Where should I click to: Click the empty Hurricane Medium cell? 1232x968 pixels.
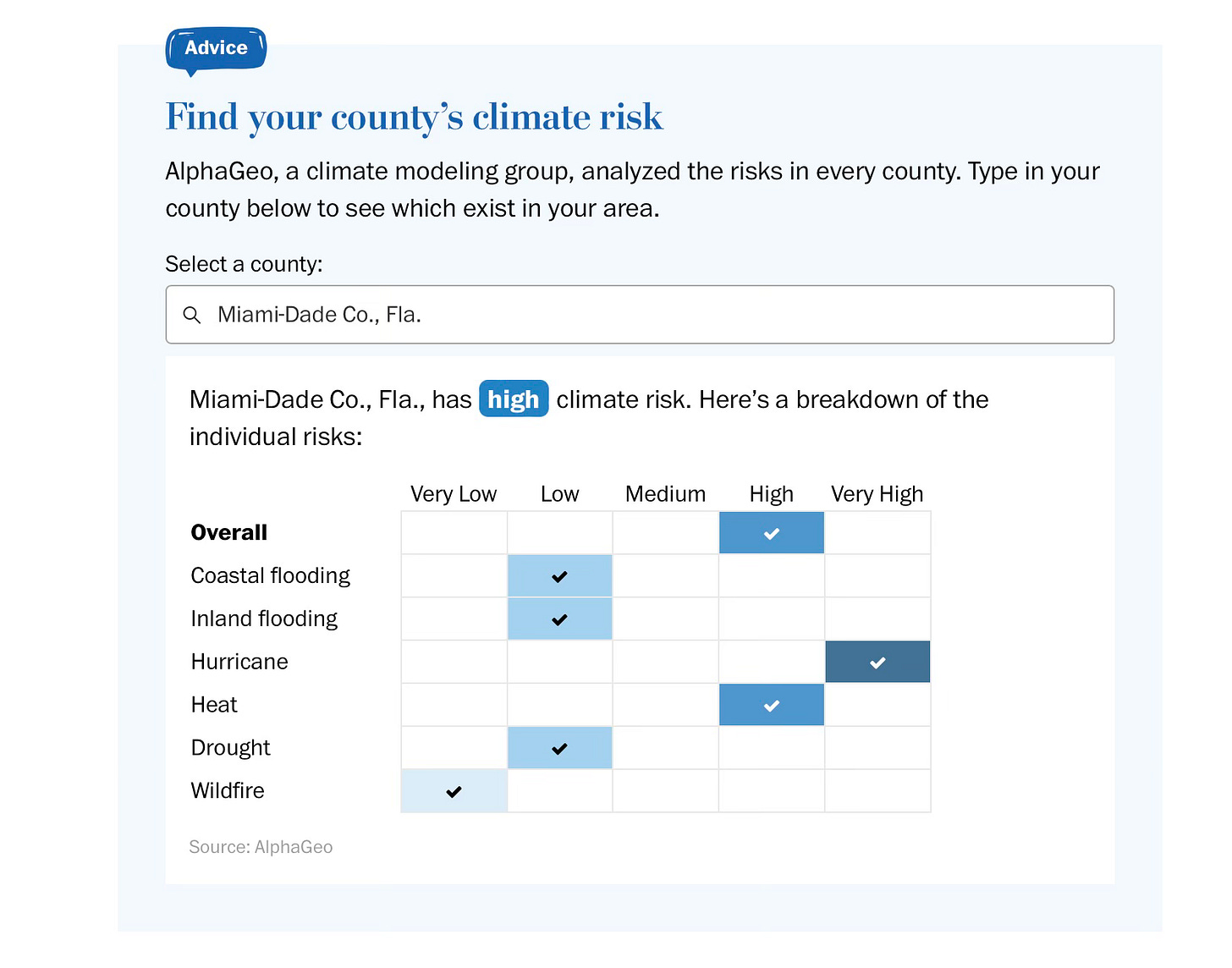[665, 662]
